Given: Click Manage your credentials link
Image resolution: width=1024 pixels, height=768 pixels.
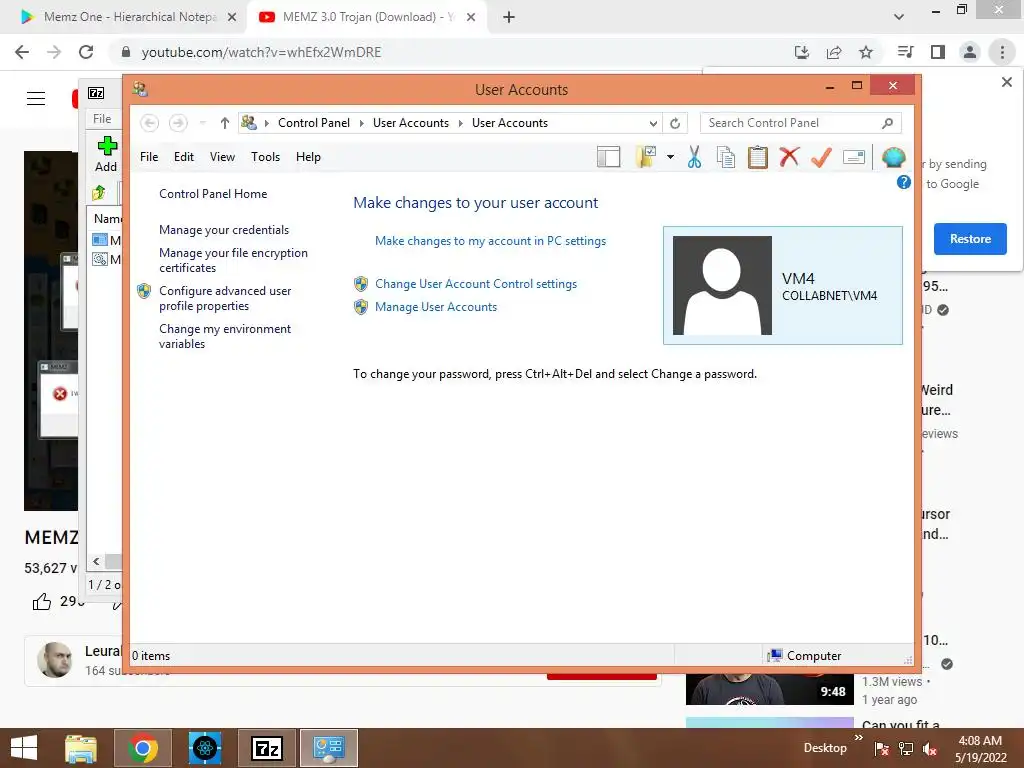Looking at the screenshot, I should point(224,230).
